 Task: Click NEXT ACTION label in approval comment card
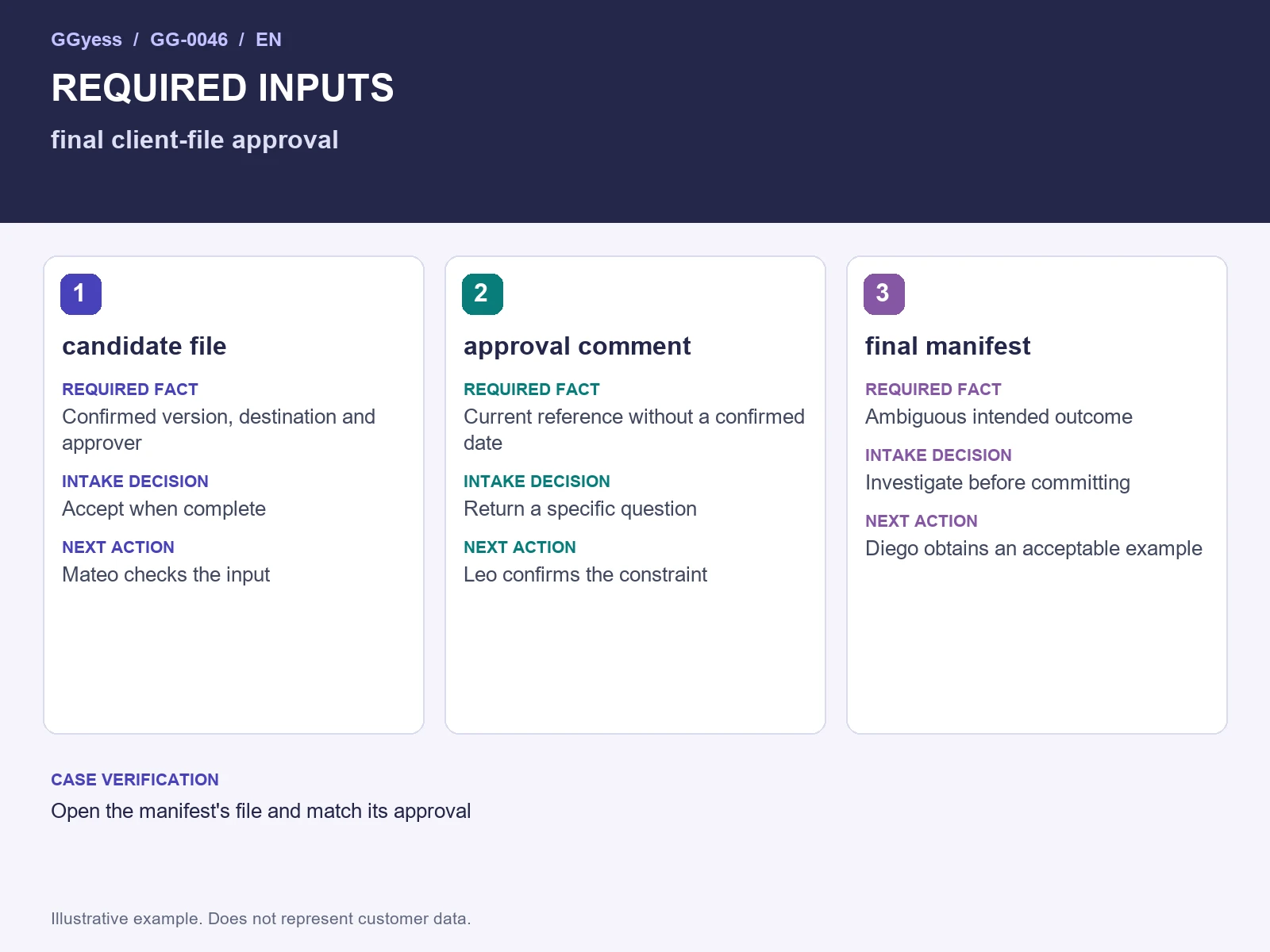tap(520, 547)
